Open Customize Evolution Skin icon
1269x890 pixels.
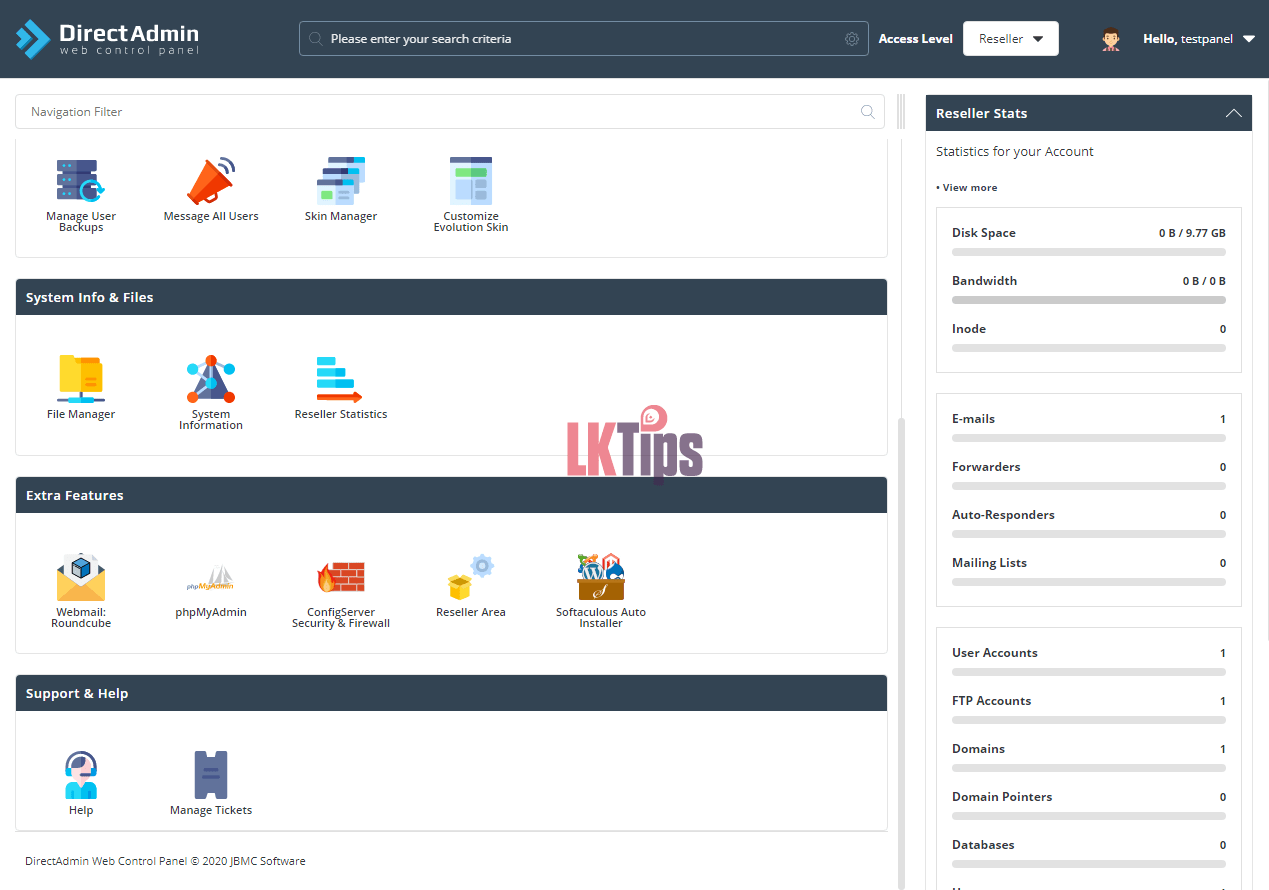[x=471, y=181]
